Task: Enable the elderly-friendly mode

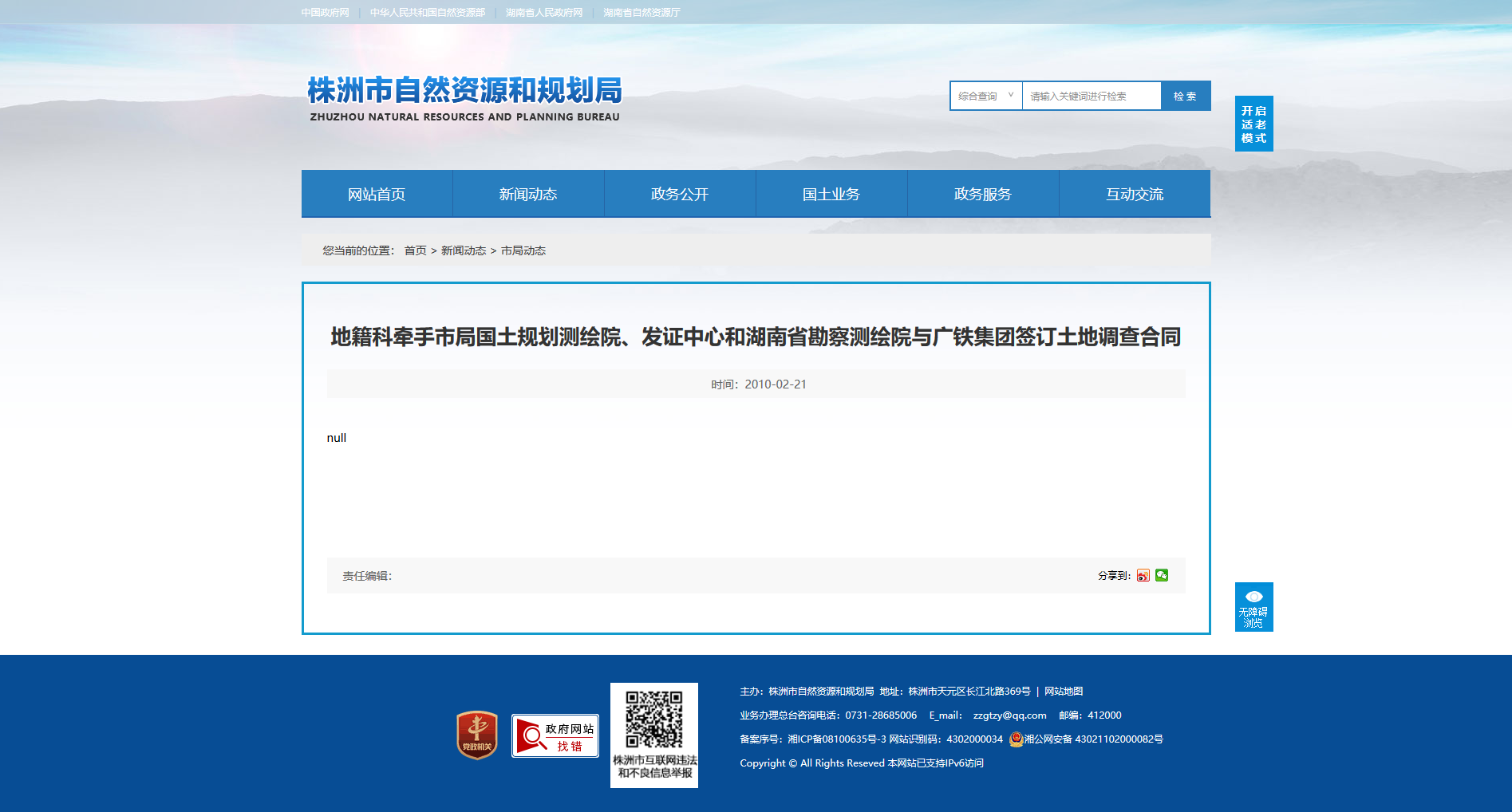Action: pyautogui.click(x=1253, y=124)
